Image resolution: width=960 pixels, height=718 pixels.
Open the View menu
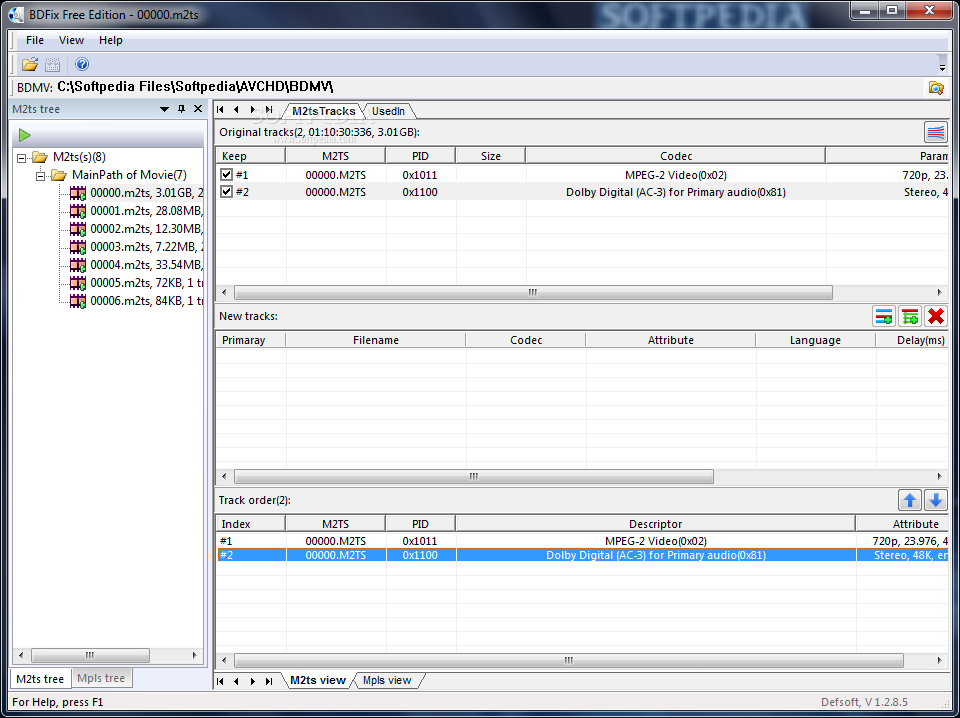click(x=71, y=40)
